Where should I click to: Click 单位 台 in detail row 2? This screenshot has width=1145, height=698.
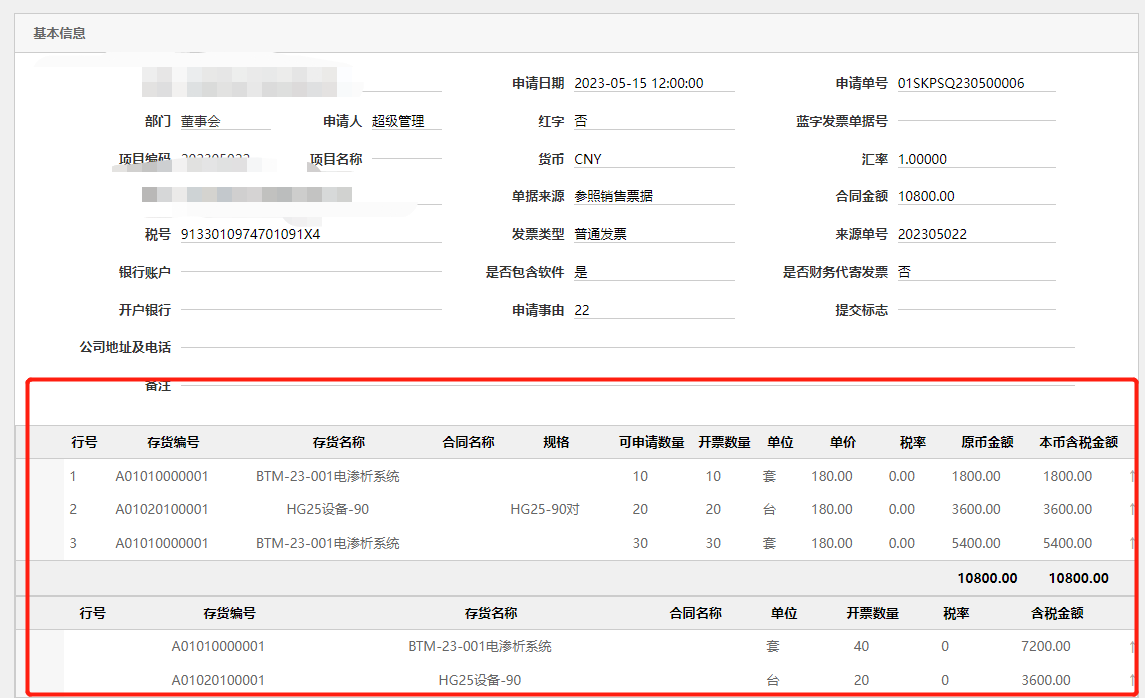coord(769,510)
